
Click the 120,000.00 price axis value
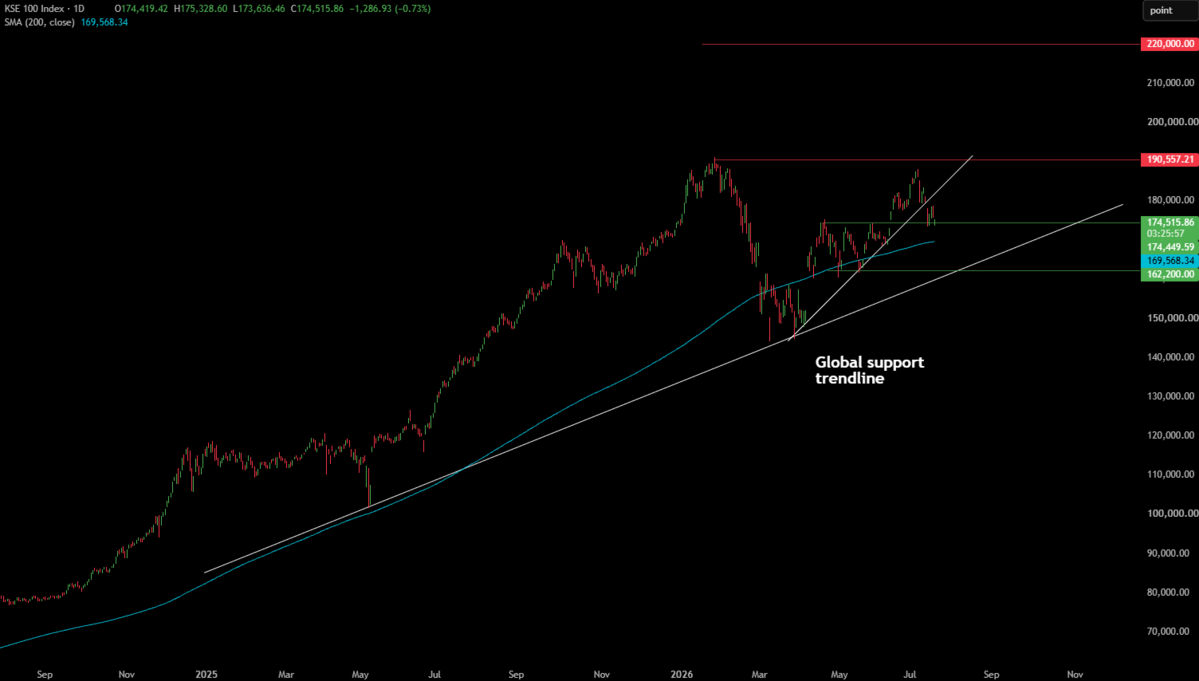1171,435
